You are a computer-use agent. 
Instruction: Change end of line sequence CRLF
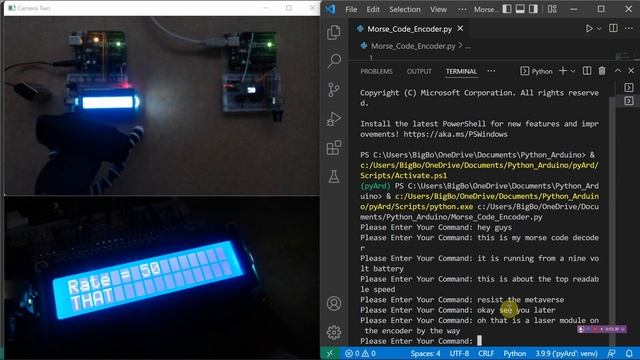pyautogui.click(x=486, y=353)
